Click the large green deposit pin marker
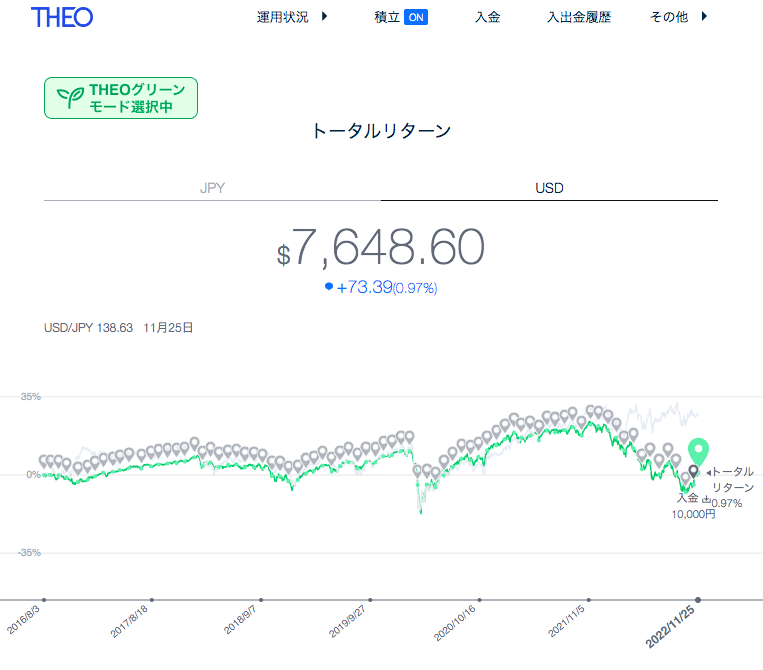 click(698, 452)
